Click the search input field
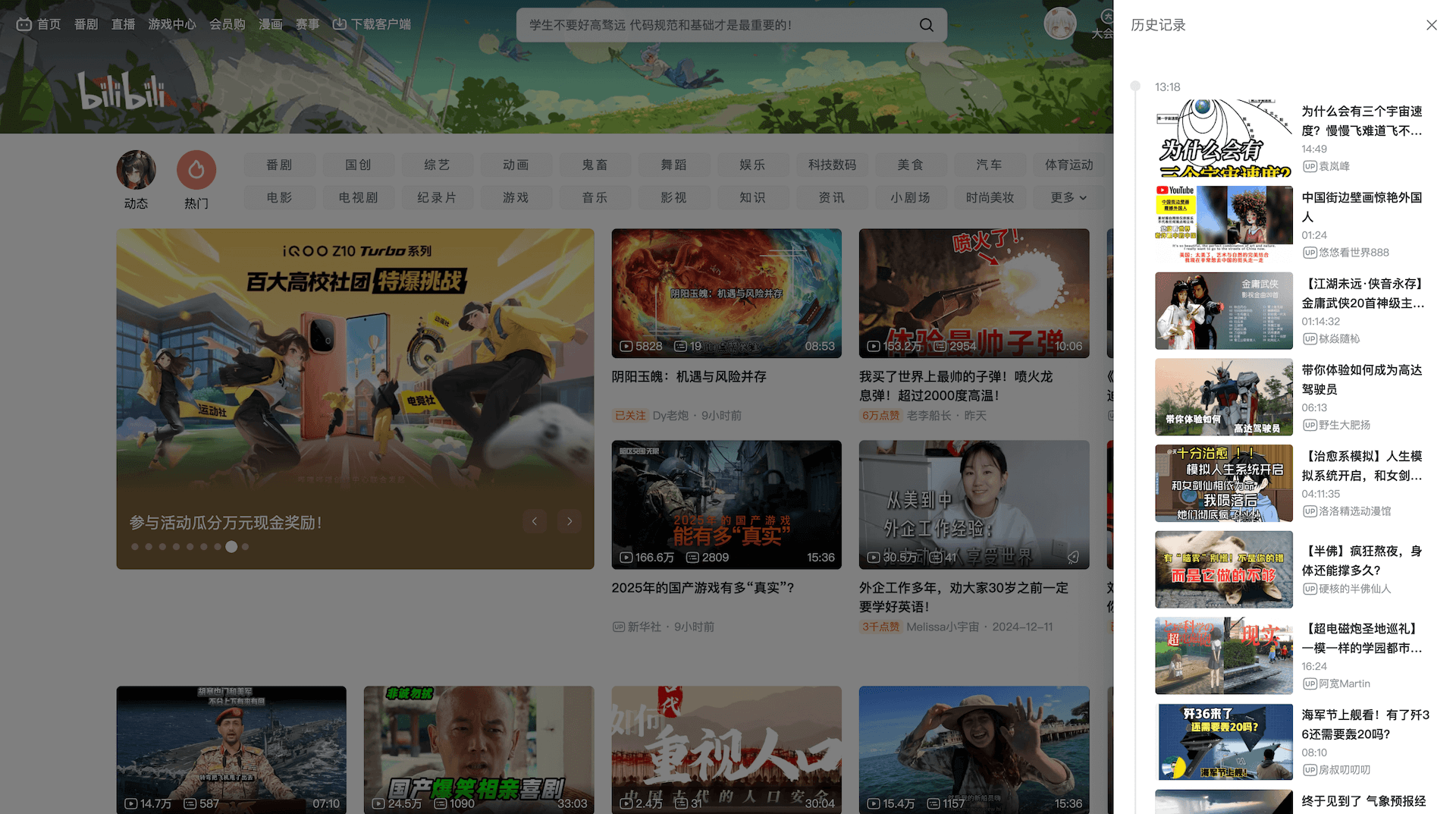This screenshot has width=1456, height=814. (717, 25)
